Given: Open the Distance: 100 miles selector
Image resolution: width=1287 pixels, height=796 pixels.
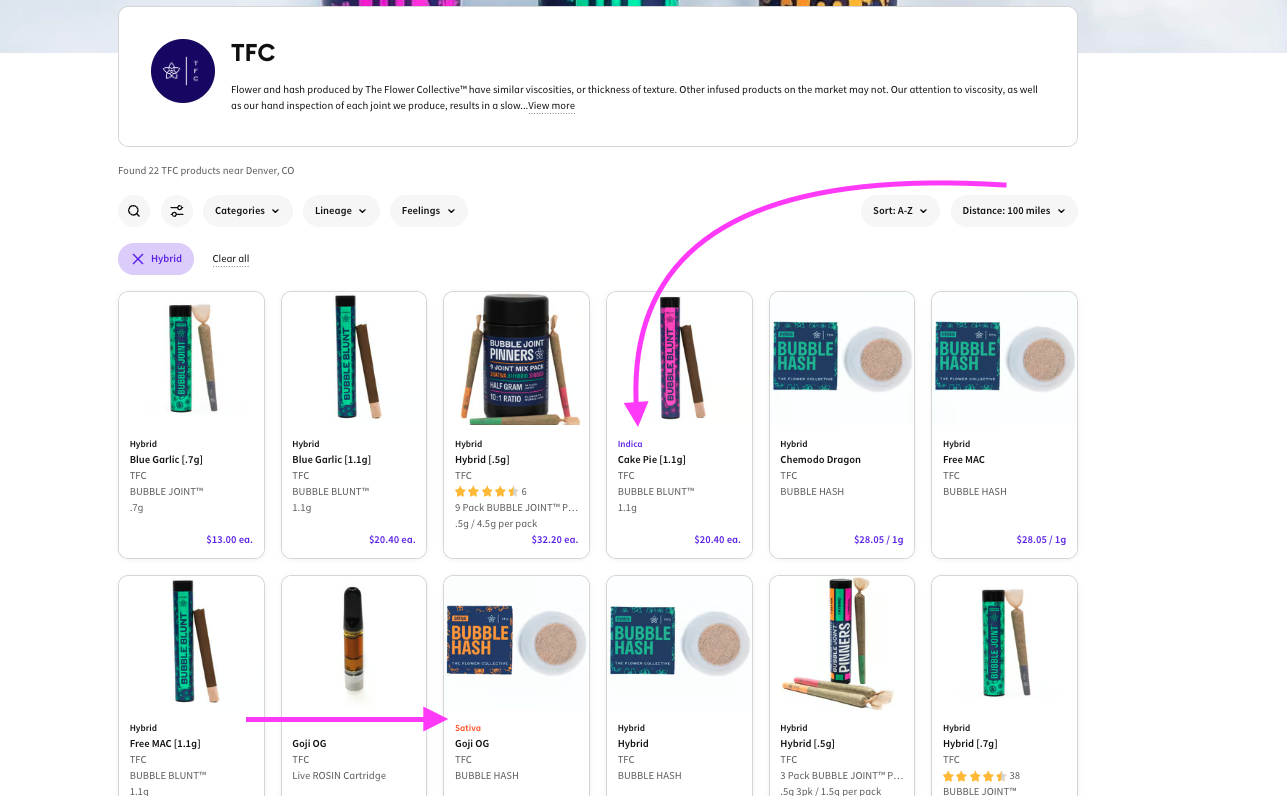Looking at the screenshot, I should pos(1013,211).
